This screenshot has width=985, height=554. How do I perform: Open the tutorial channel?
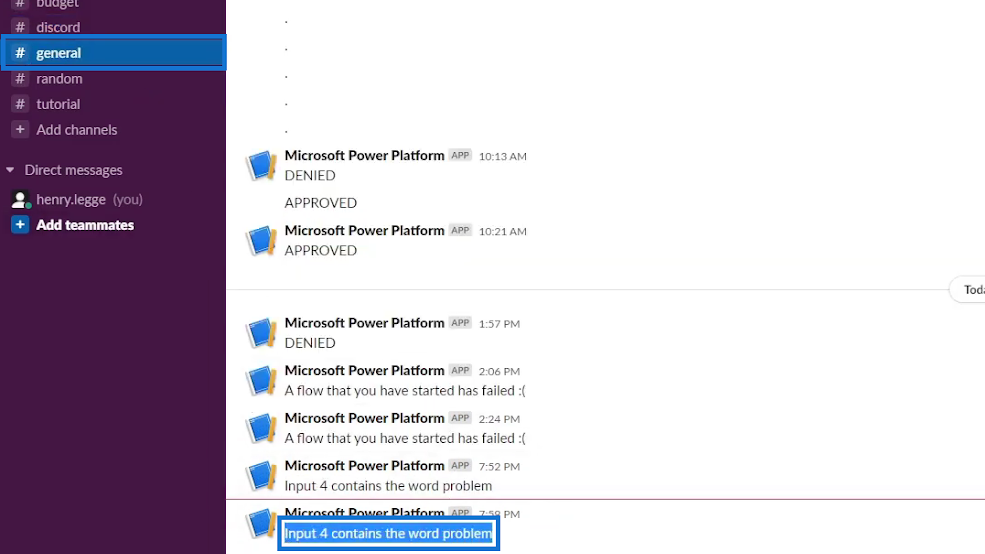point(114,104)
